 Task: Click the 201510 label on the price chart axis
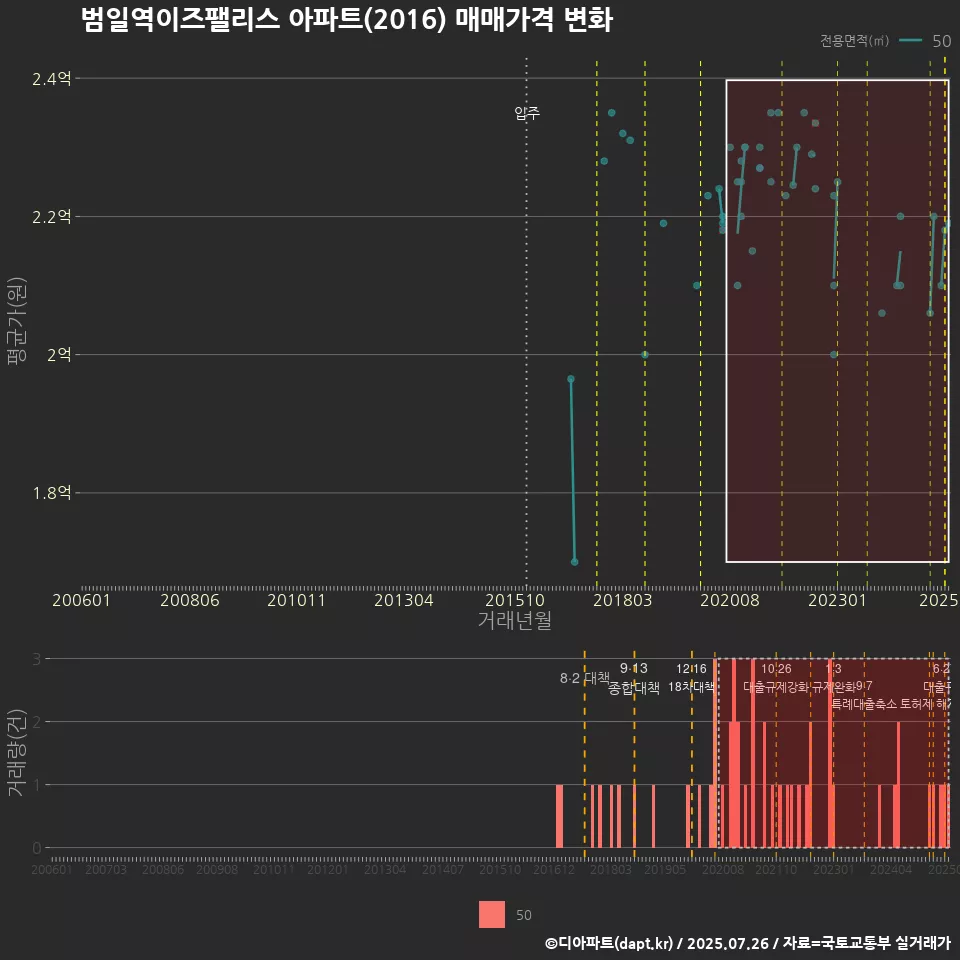tap(515, 600)
